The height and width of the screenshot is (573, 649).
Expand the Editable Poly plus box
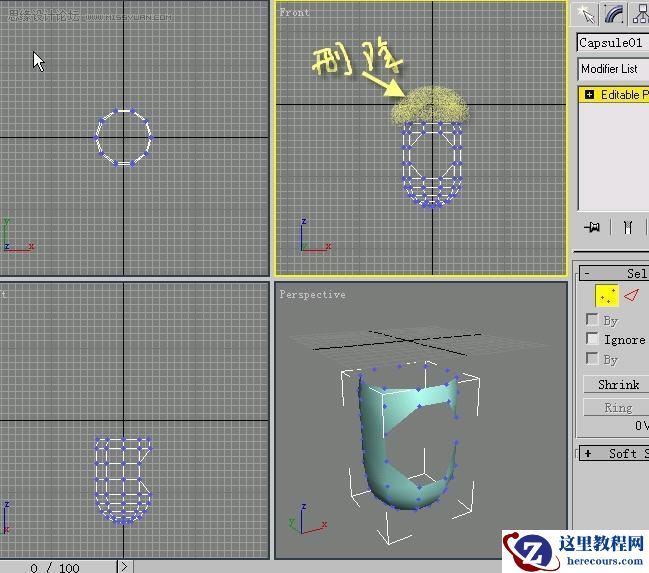tap(589, 95)
